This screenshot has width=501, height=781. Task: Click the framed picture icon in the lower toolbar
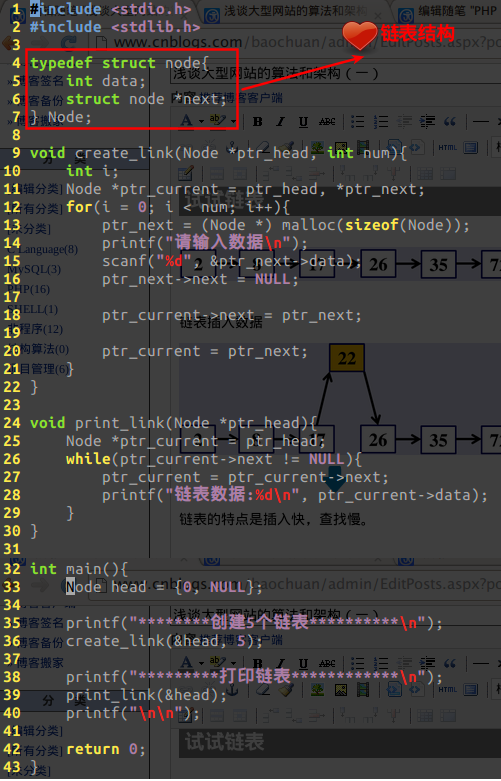341,690
